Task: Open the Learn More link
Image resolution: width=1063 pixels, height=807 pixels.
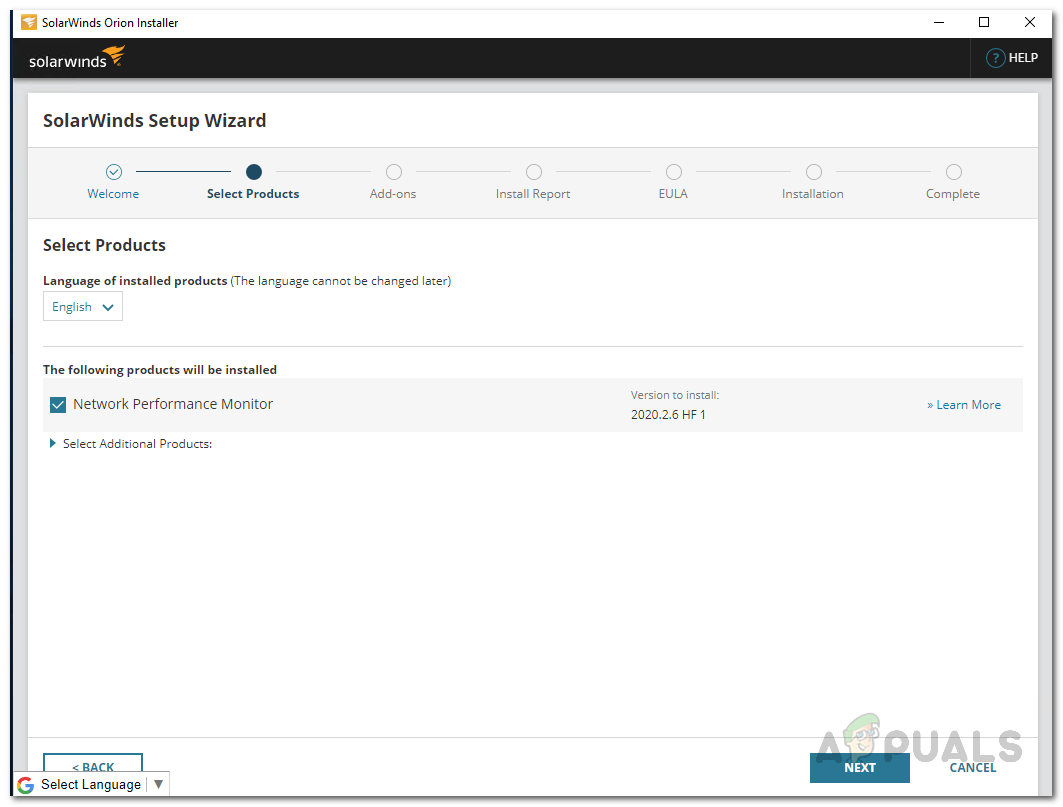Action: coord(964,405)
